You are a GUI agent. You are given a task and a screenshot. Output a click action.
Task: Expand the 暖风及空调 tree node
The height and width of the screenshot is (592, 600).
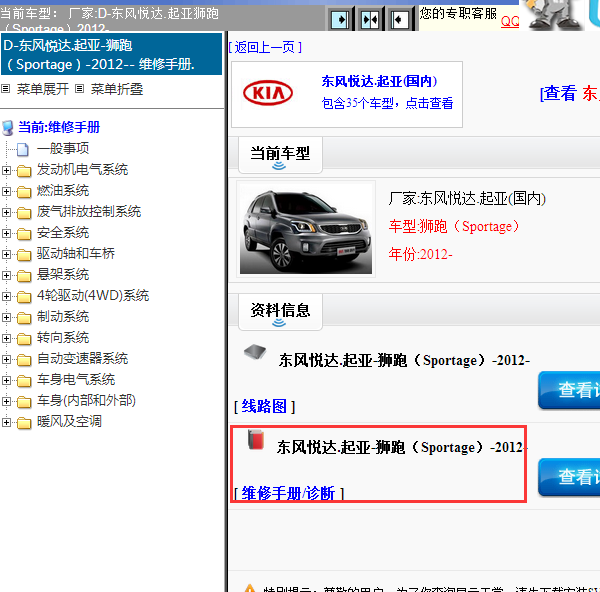pos(6,422)
